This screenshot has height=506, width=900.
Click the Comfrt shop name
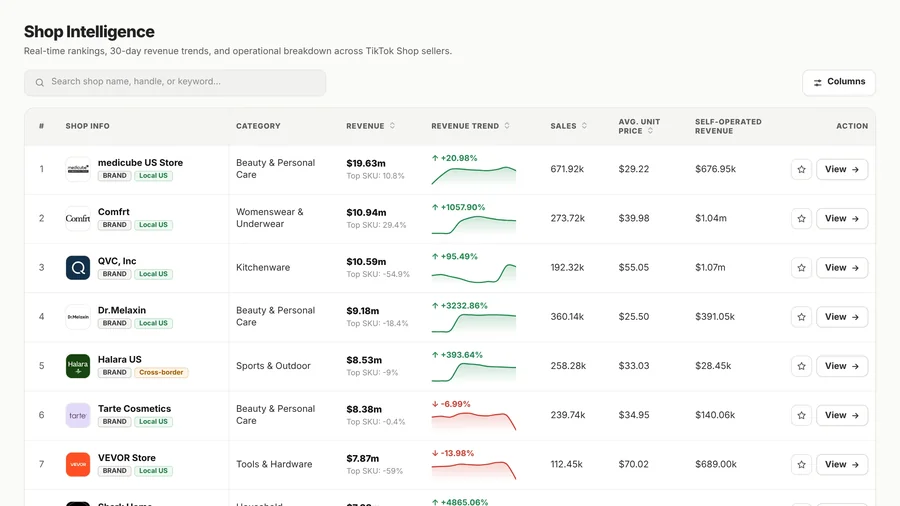114,212
